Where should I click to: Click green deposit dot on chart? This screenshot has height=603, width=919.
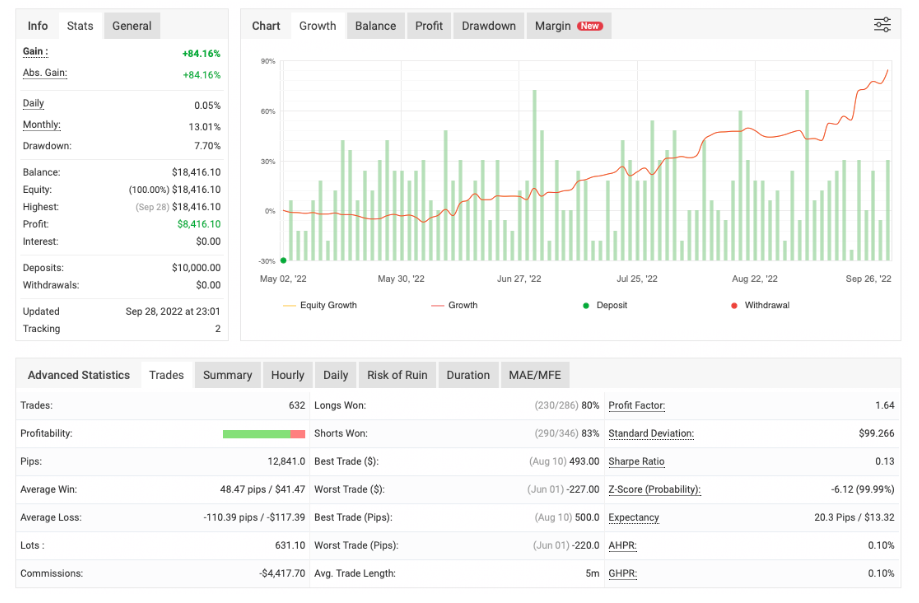283,260
